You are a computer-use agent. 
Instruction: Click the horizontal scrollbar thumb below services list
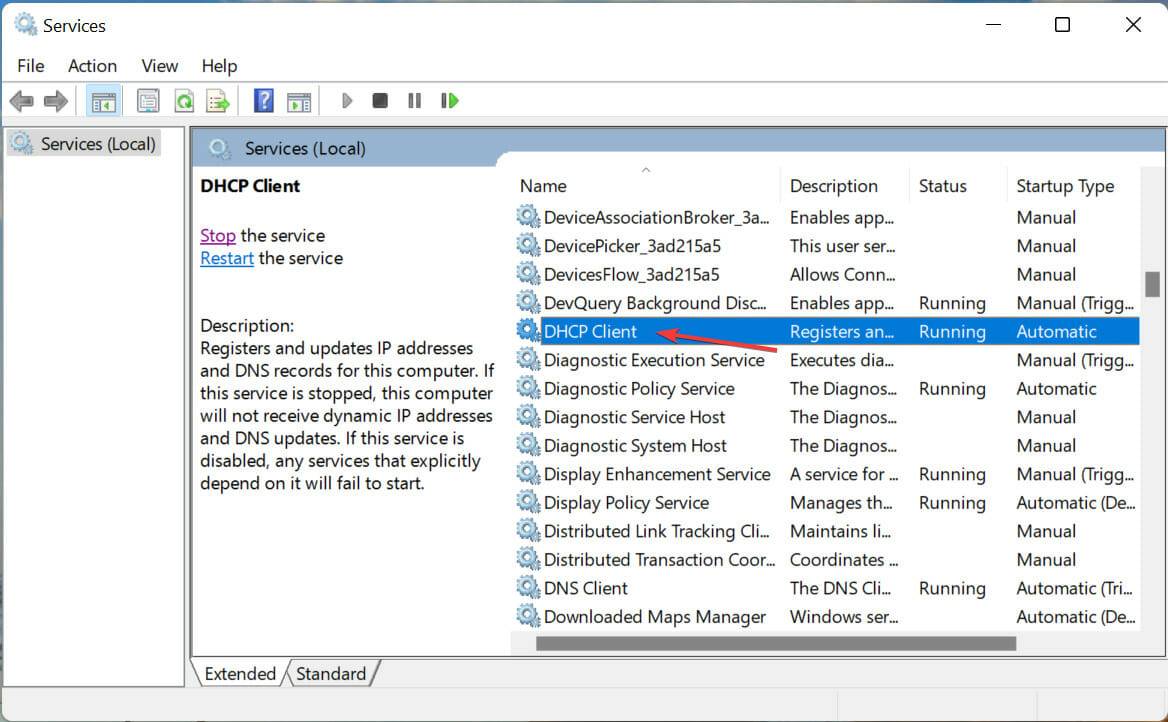[775, 643]
